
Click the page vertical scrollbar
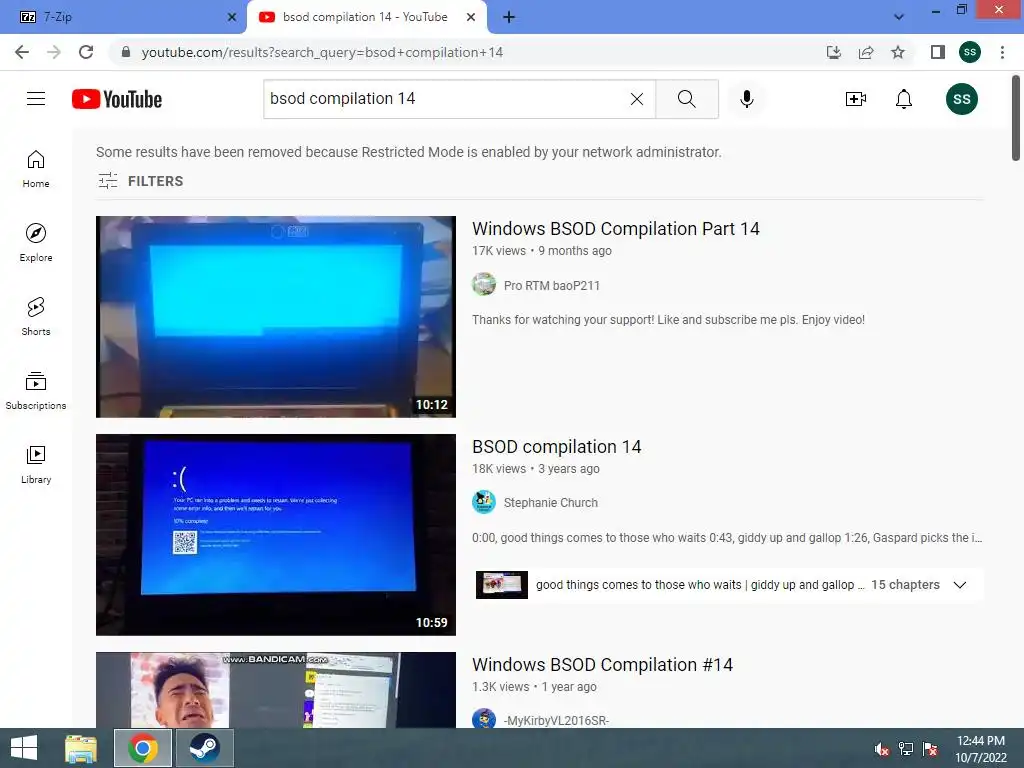[x=1016, y=118]
